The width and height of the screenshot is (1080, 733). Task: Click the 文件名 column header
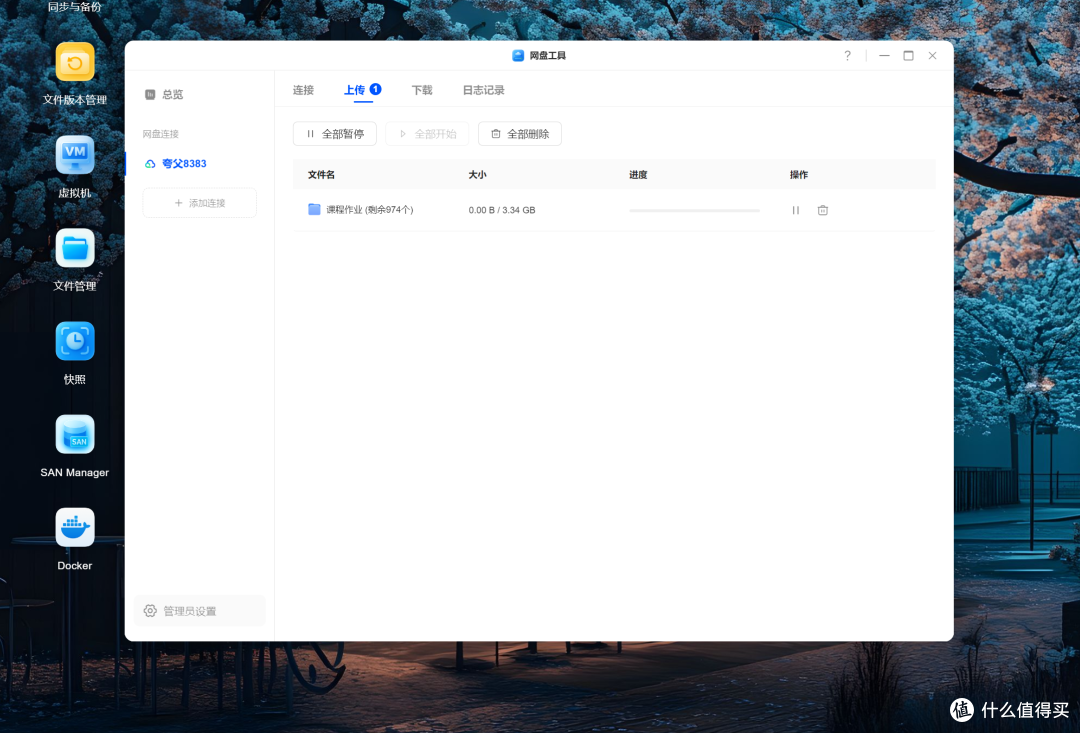322,175
